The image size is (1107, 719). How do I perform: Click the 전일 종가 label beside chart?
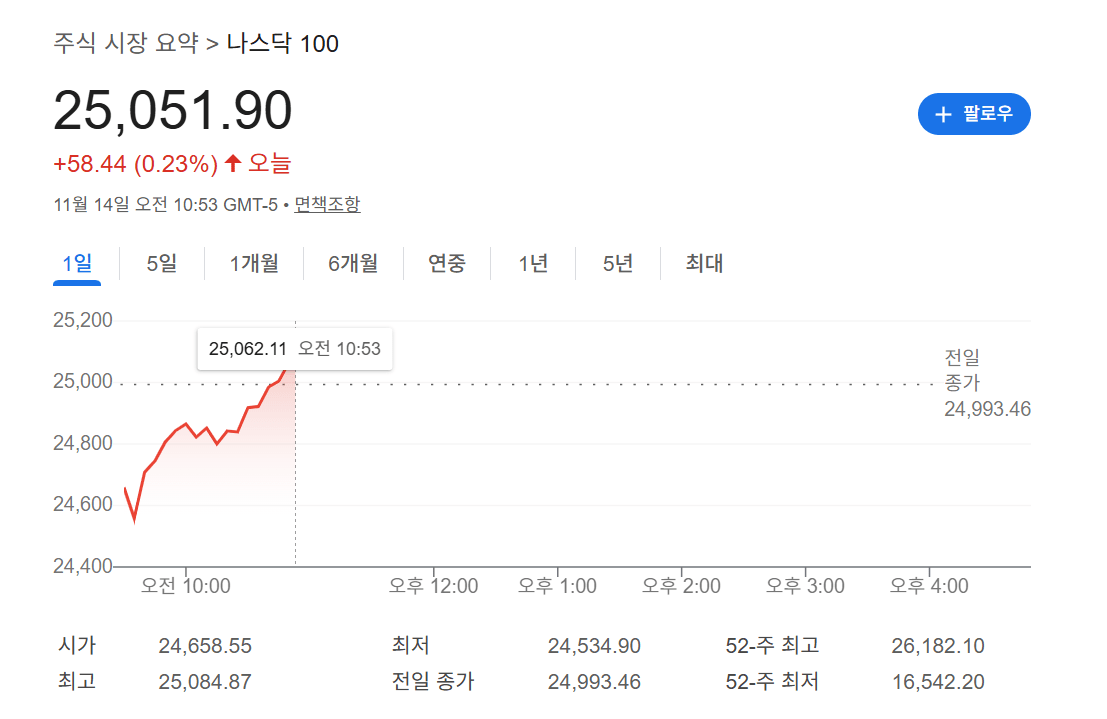(x=962, y=369)
